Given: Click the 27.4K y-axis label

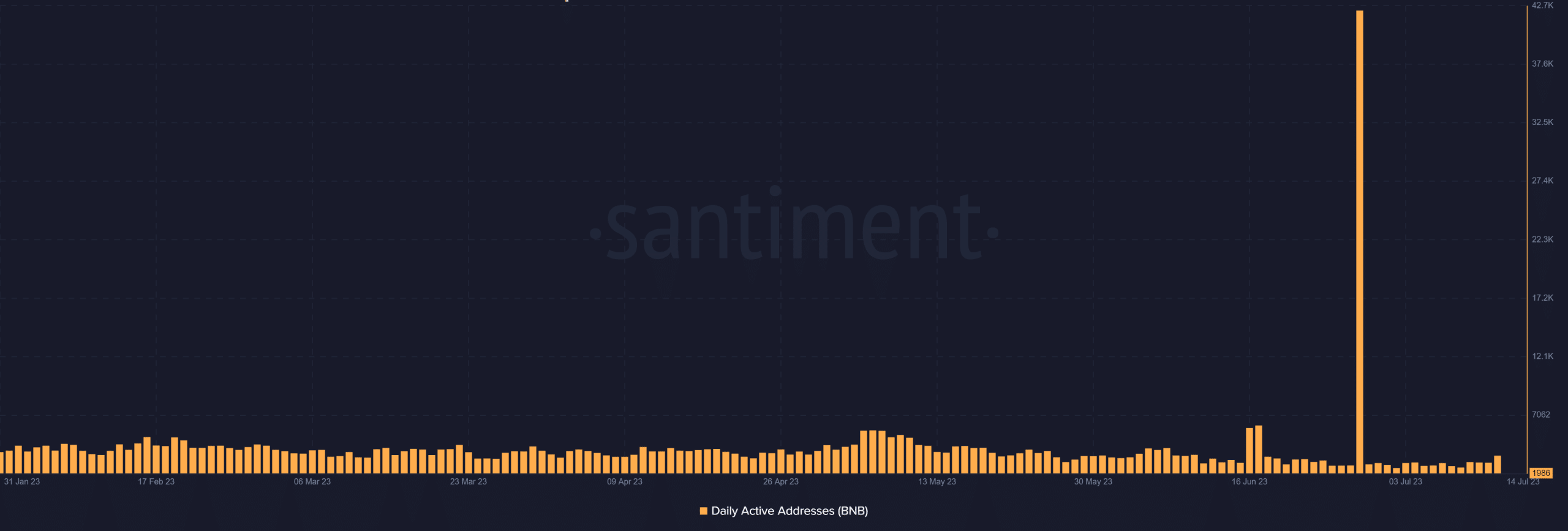Looking at the screenshot, I should [1542, 181].
